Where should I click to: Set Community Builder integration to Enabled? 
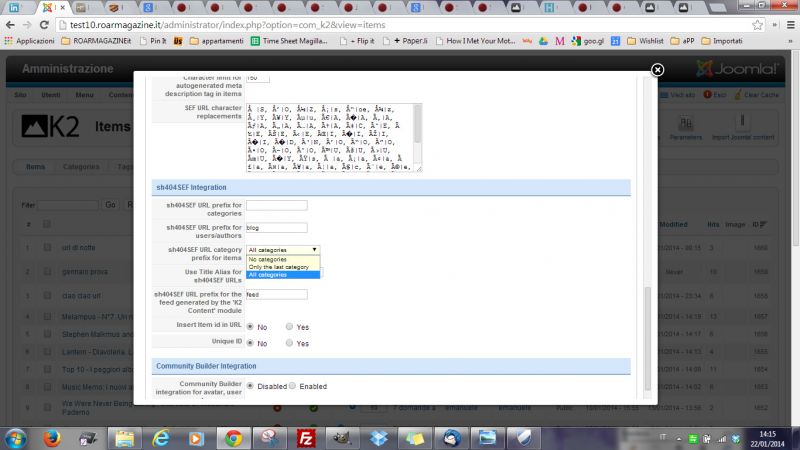(x=292, y=386)
